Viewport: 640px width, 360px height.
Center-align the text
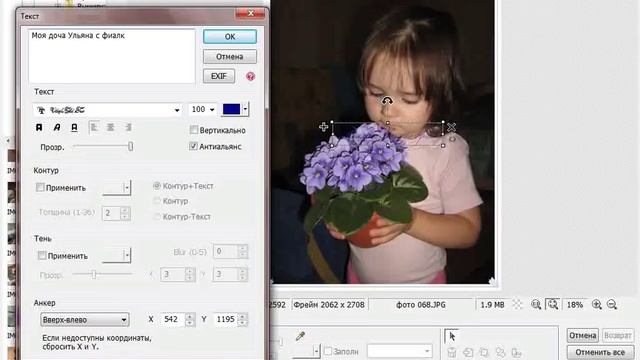coord(111,127)
